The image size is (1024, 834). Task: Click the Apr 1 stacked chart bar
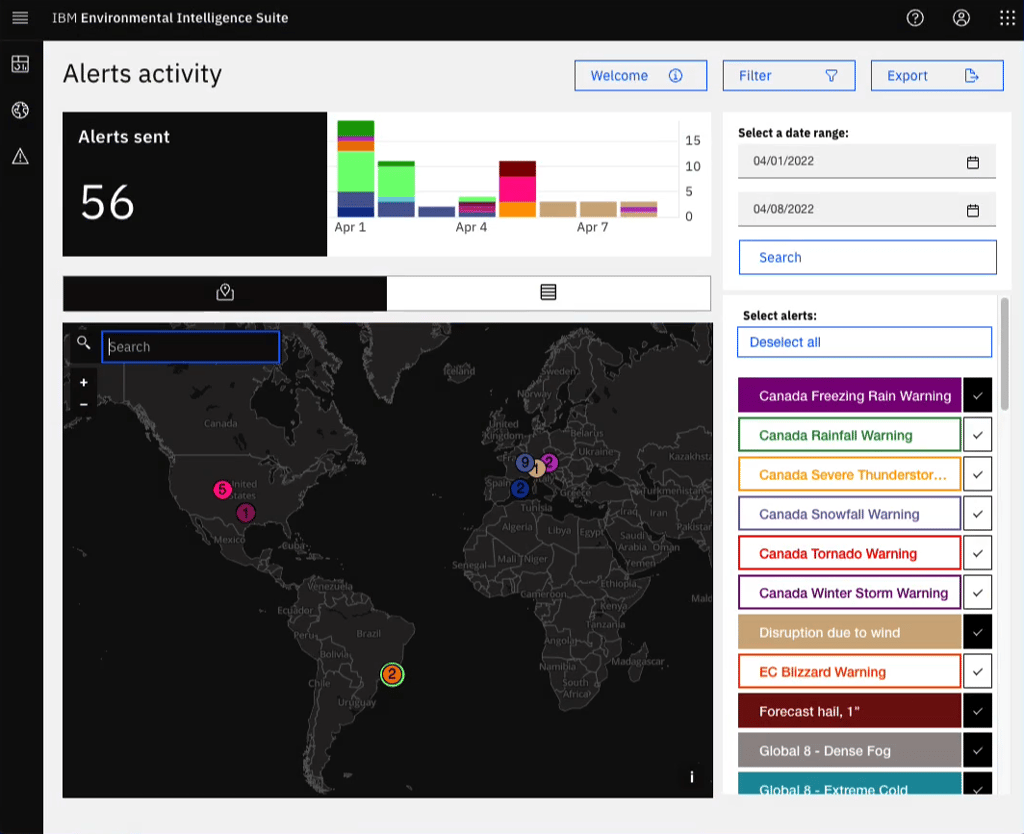click(x=355, y=168)
